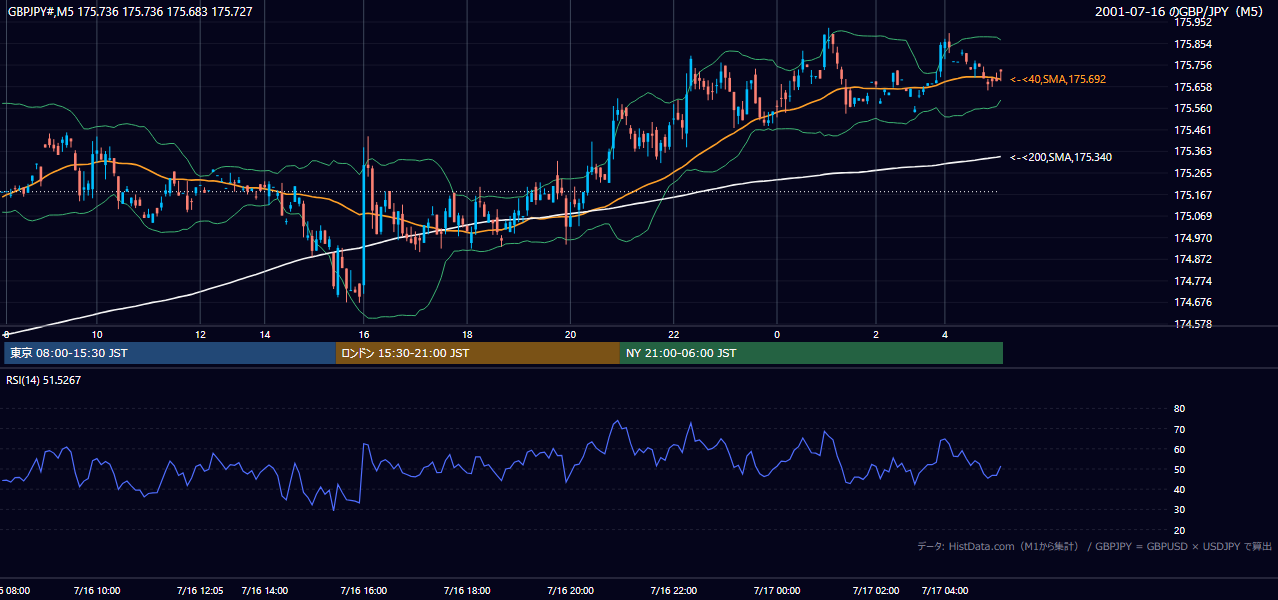Click the 200 SMA 175.340 label
Image resolution: width=1278 pixels, height=600 pixels.
1061,157
